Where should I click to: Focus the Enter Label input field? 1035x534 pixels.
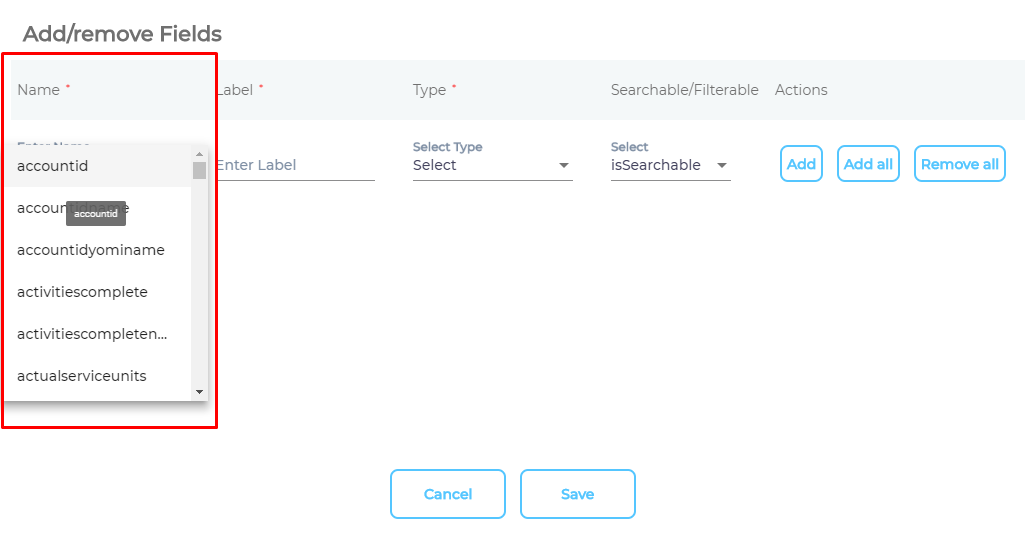294,166
